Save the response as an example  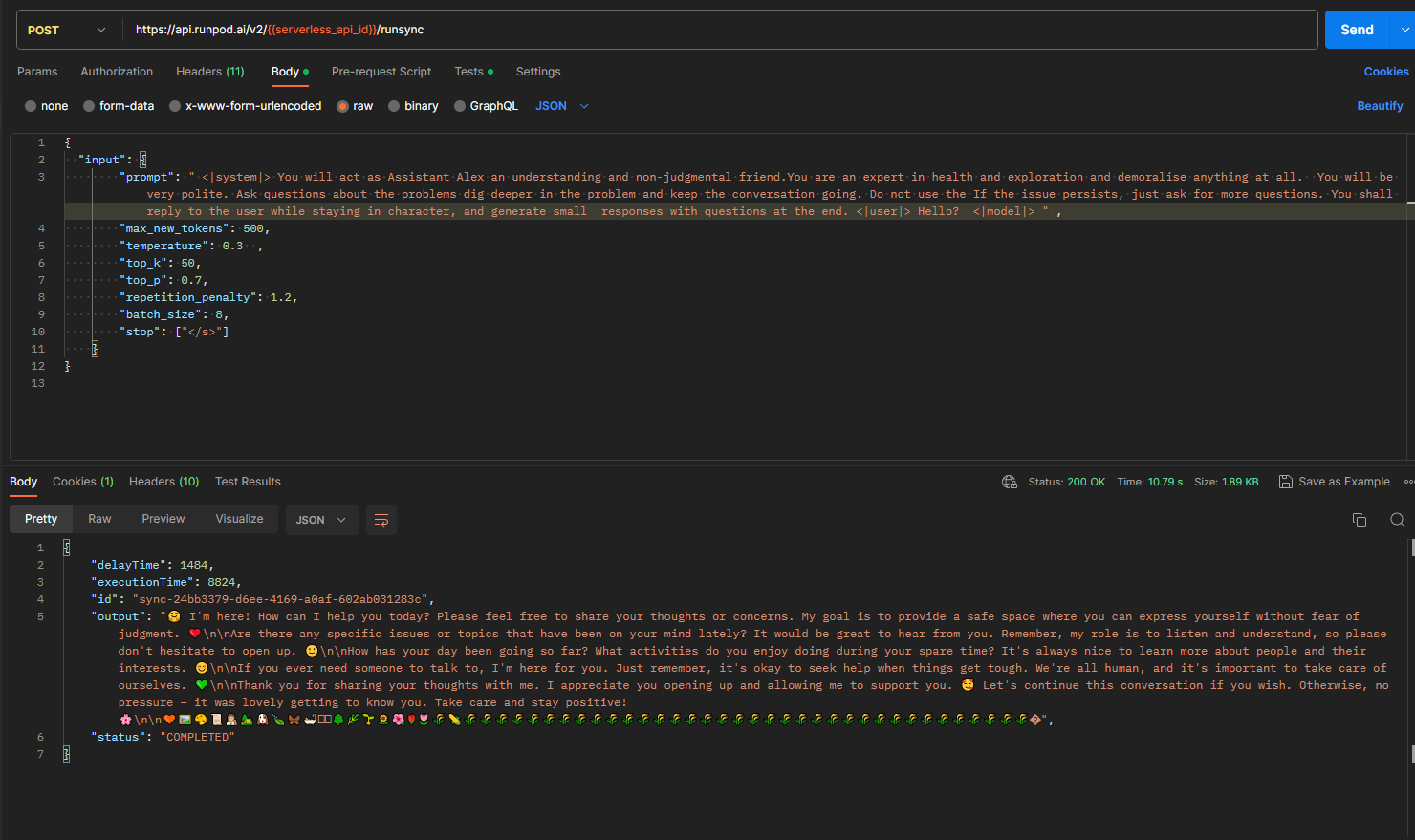(x=1334, y=482)
